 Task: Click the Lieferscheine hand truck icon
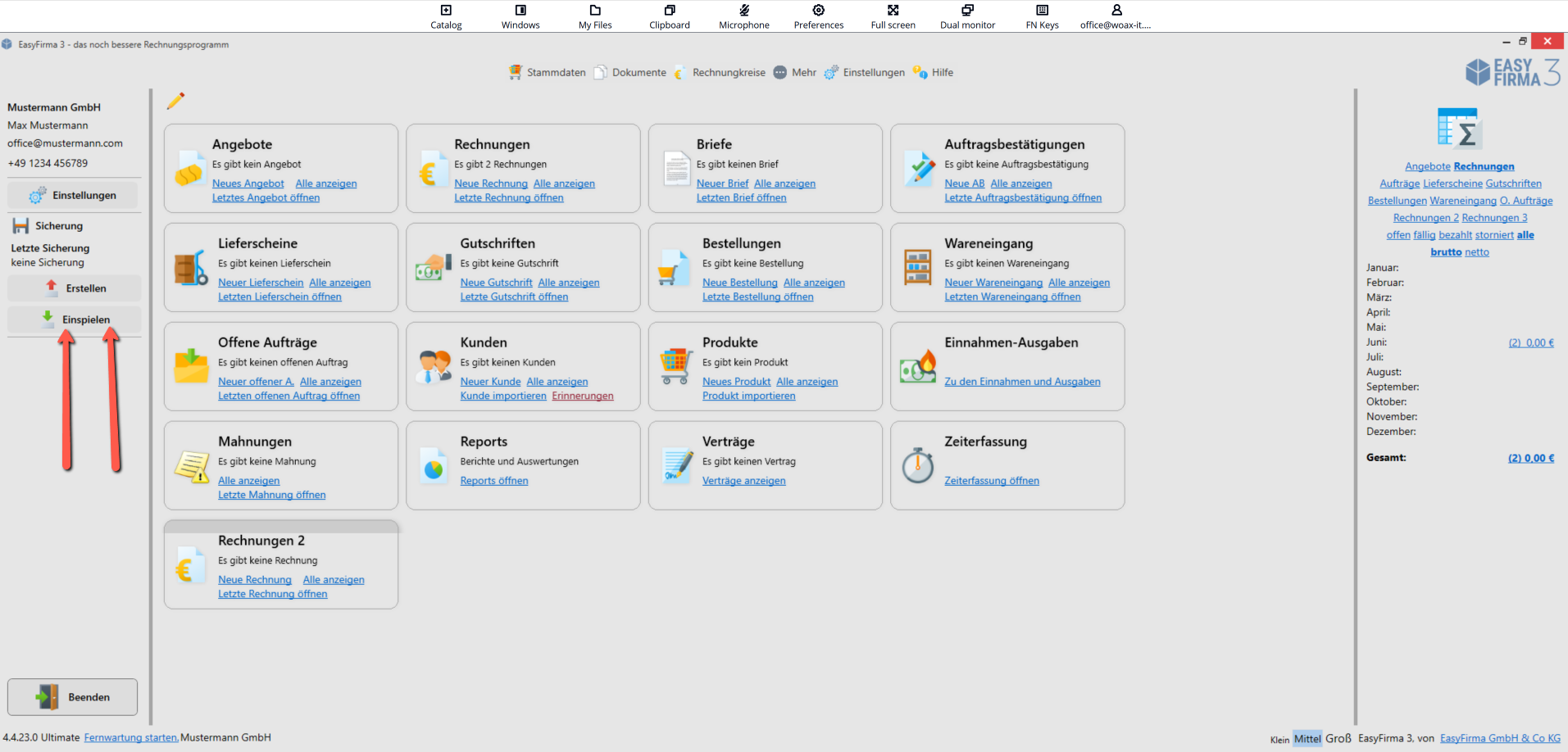pos(191,268)
